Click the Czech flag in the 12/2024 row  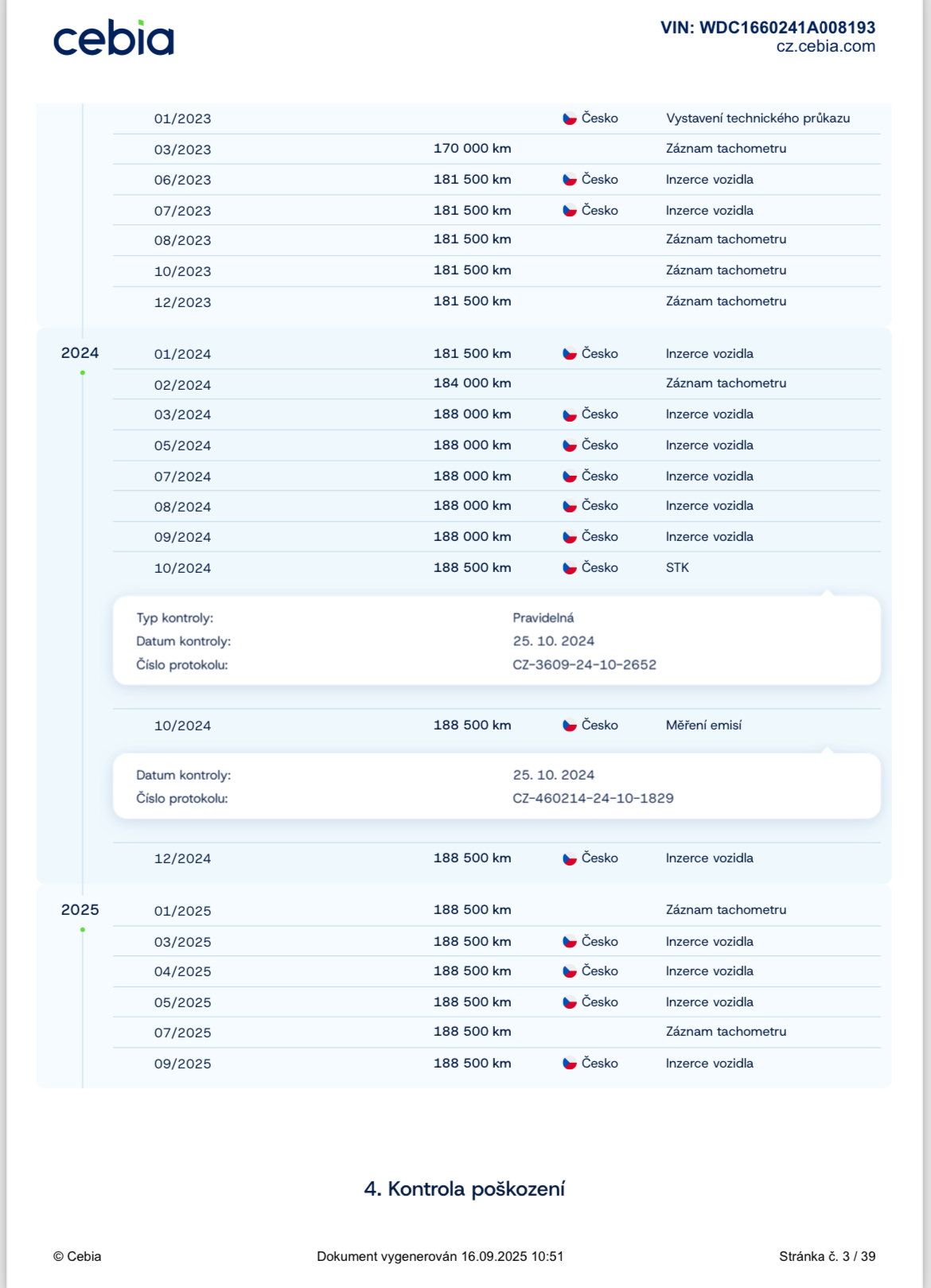click(x=570, y=858)
